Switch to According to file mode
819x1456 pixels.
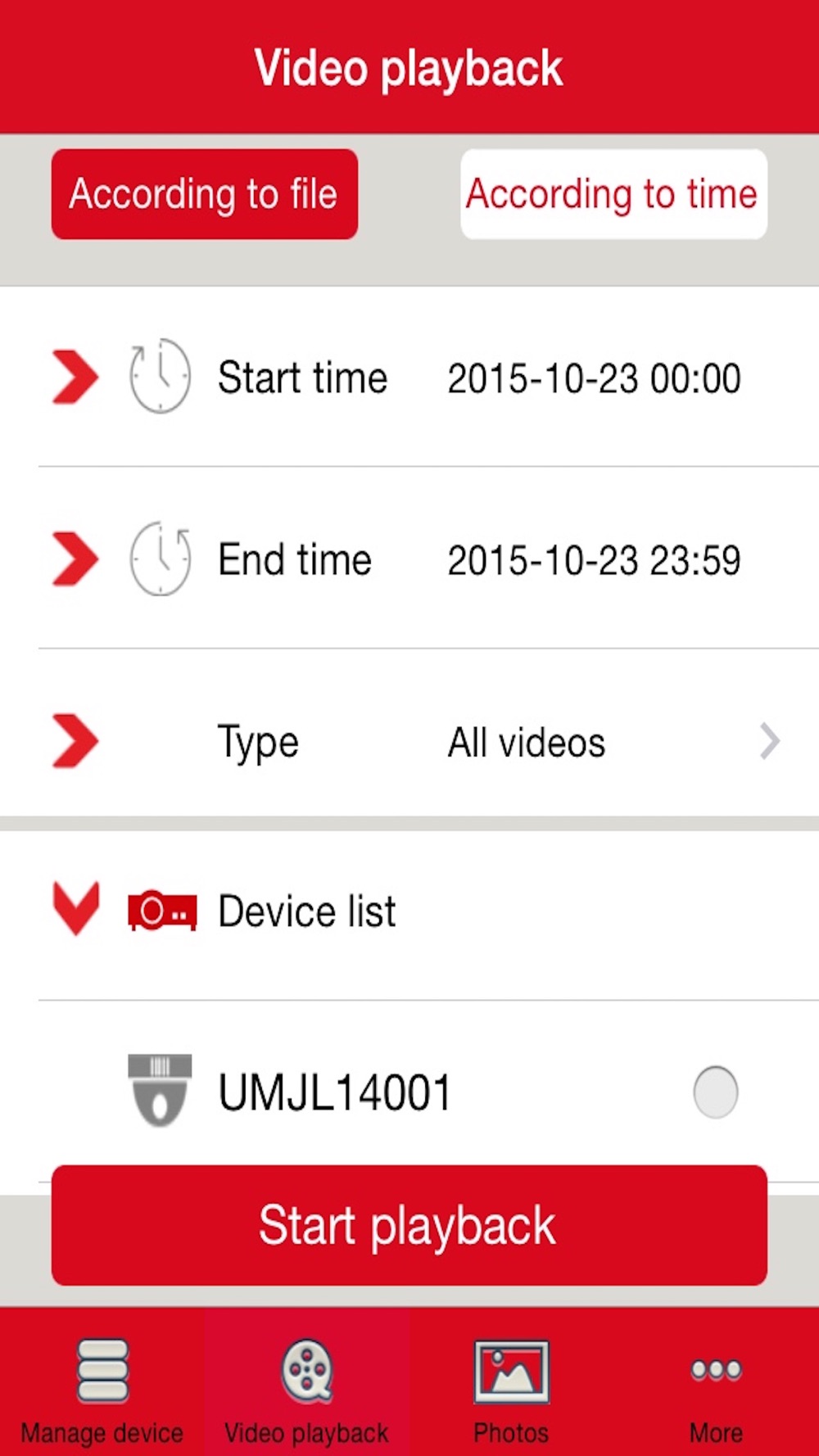[x=205, y=194]
